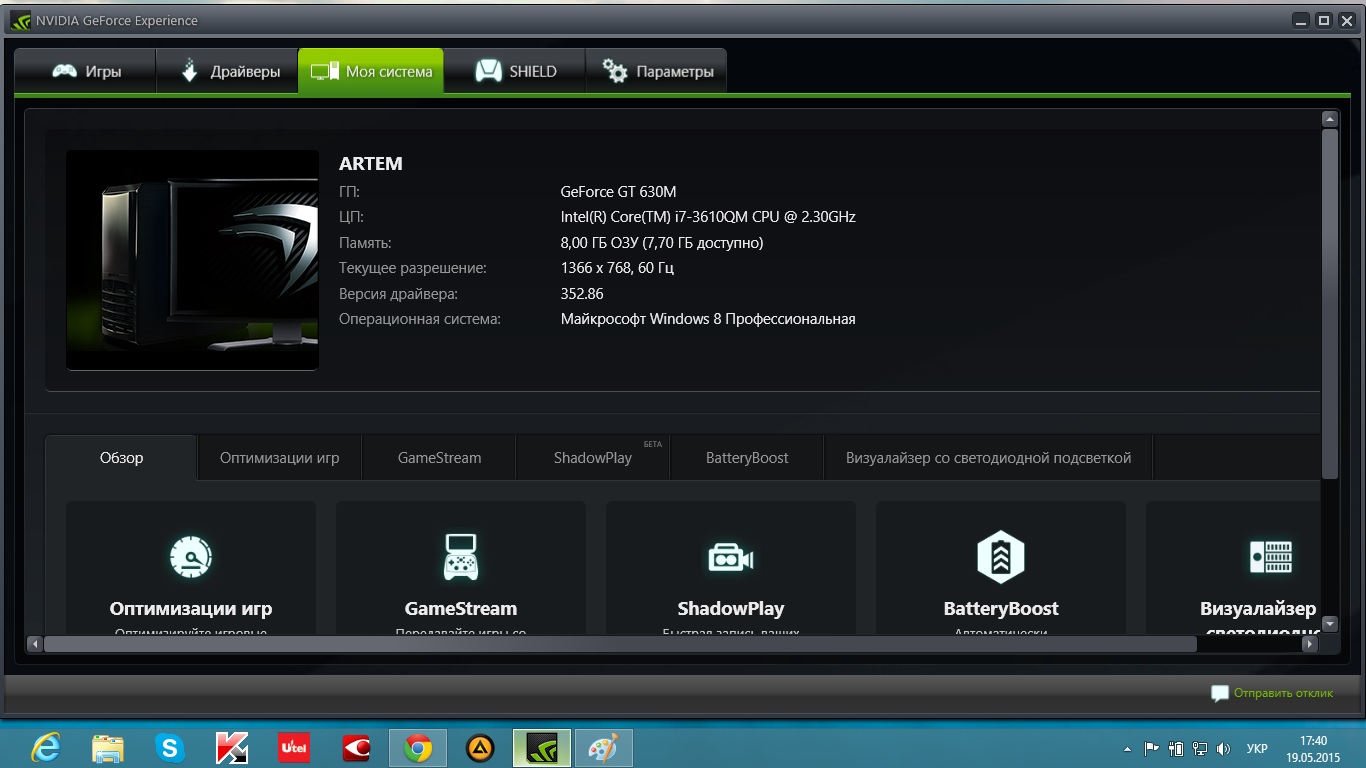Click the NVIDIA GeForce Experience taskbar icon

pyautogui.click(x=542, y=748)
